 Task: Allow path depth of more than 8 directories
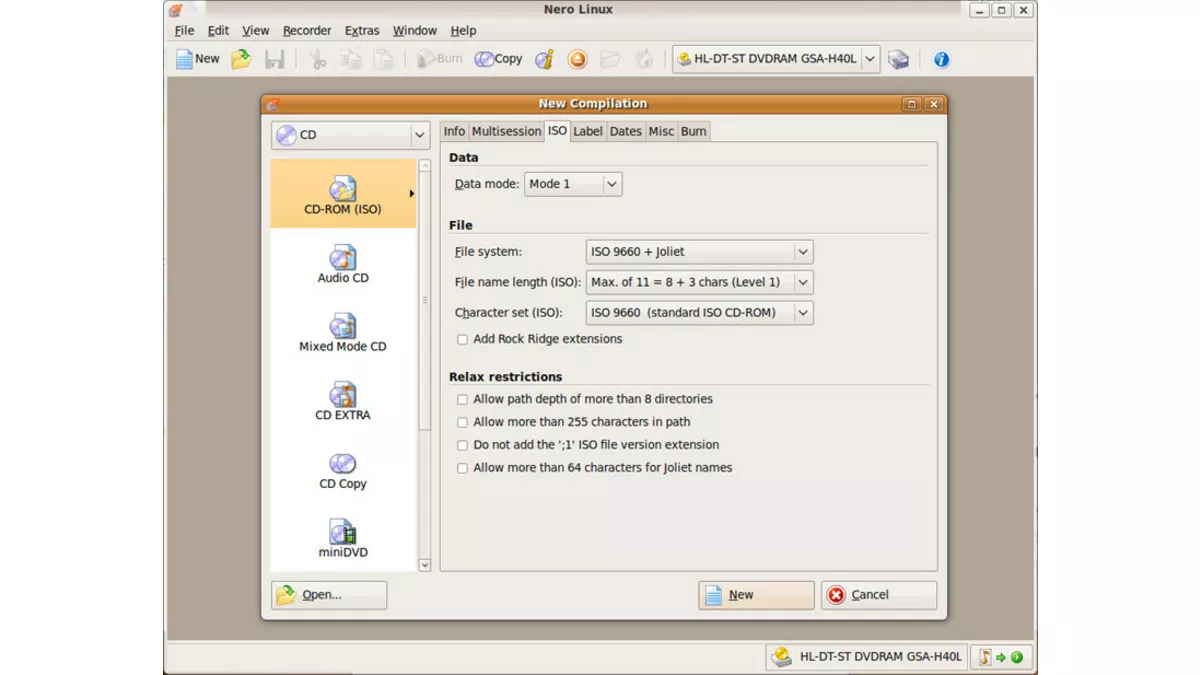tap(462, 399)
